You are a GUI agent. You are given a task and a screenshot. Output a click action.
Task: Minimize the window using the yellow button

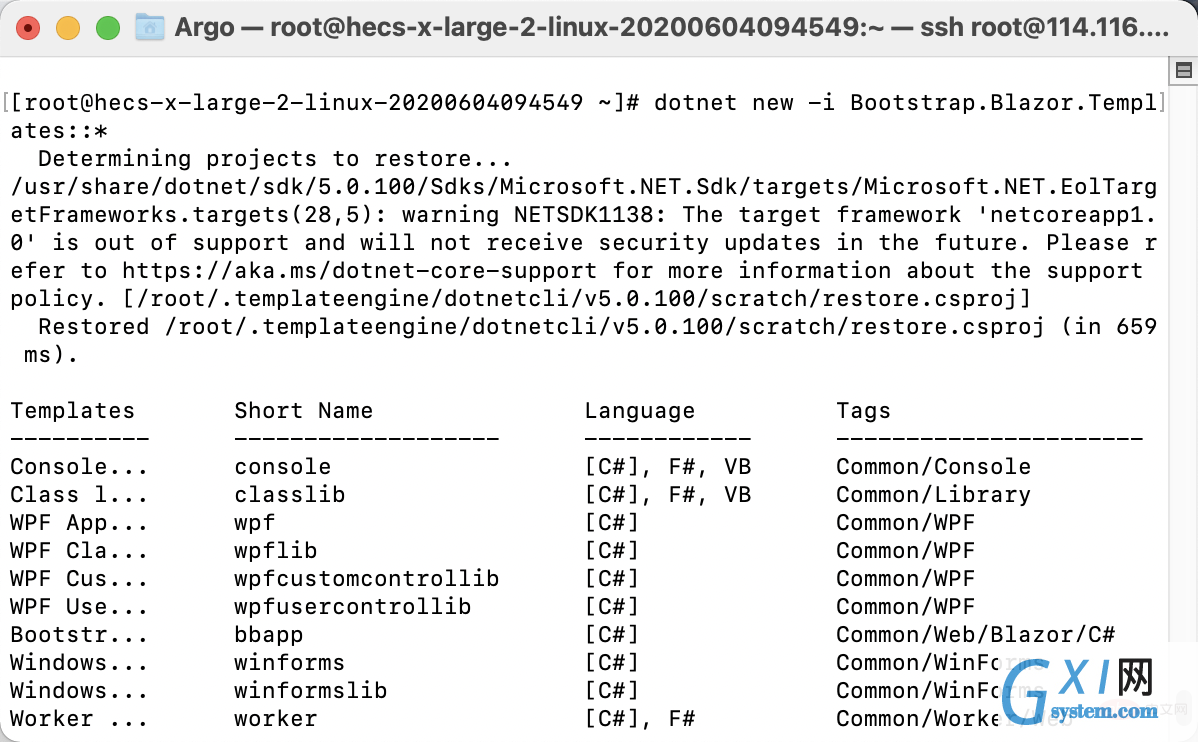[x=68, y=28]
